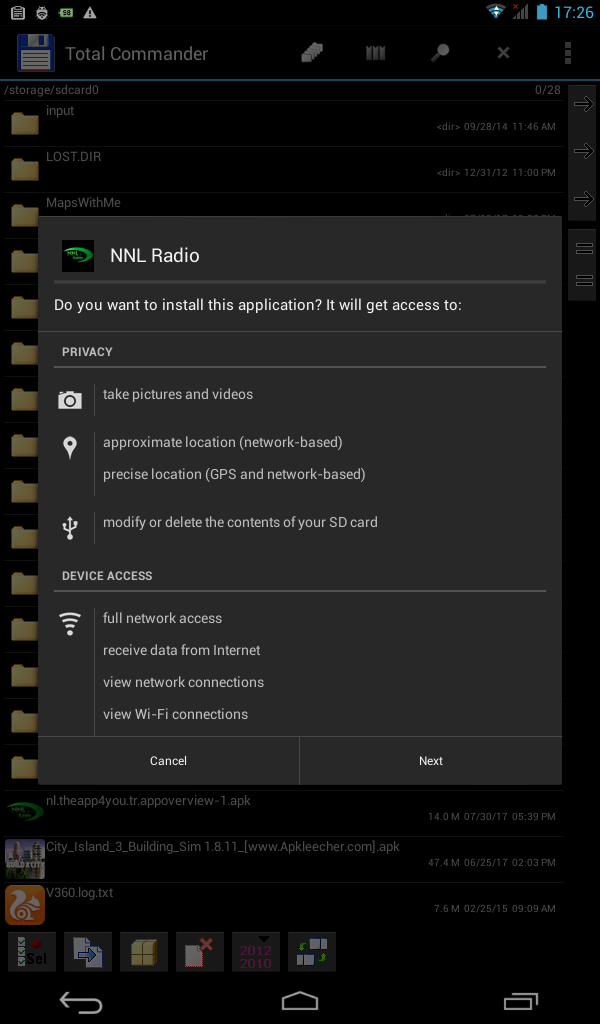The width and height of the screenshot is (600, 1024).
Task: Tap the copy/move files button
Action: [88, 952]
